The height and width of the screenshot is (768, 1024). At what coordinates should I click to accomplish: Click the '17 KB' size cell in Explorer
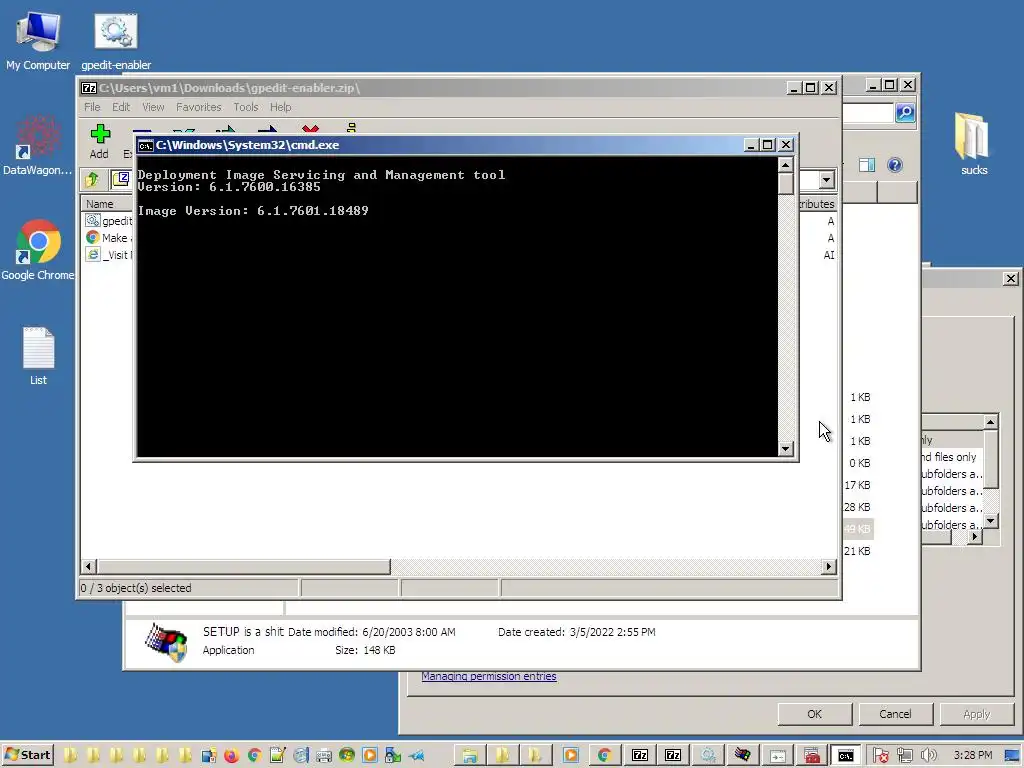(857, 485)
